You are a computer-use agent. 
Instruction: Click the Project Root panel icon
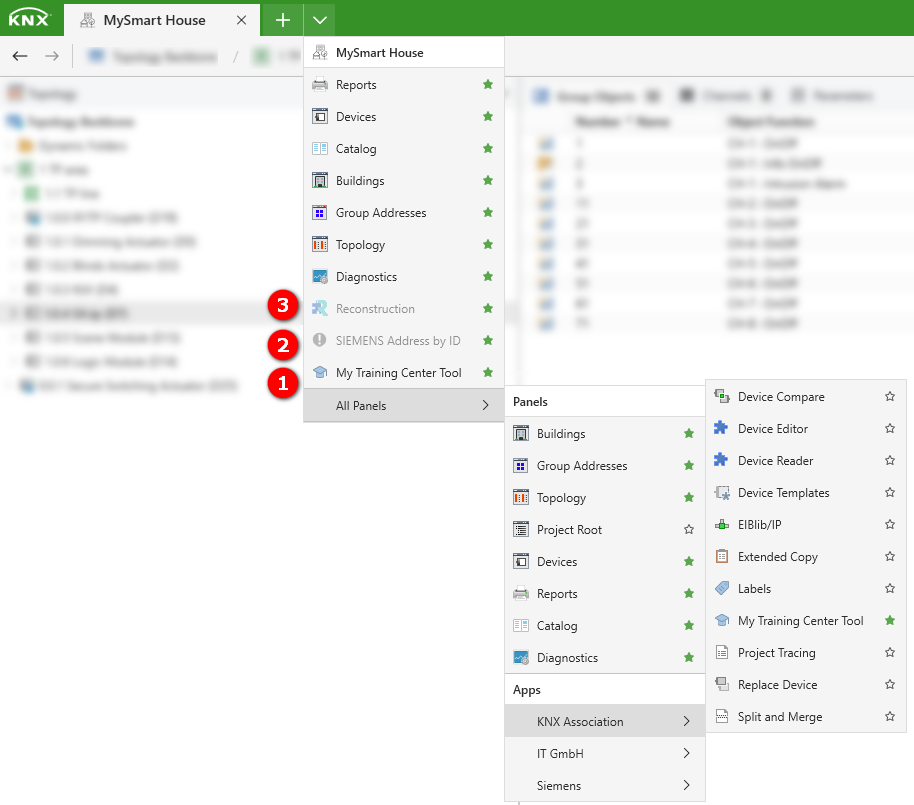[x=521, y=529]
